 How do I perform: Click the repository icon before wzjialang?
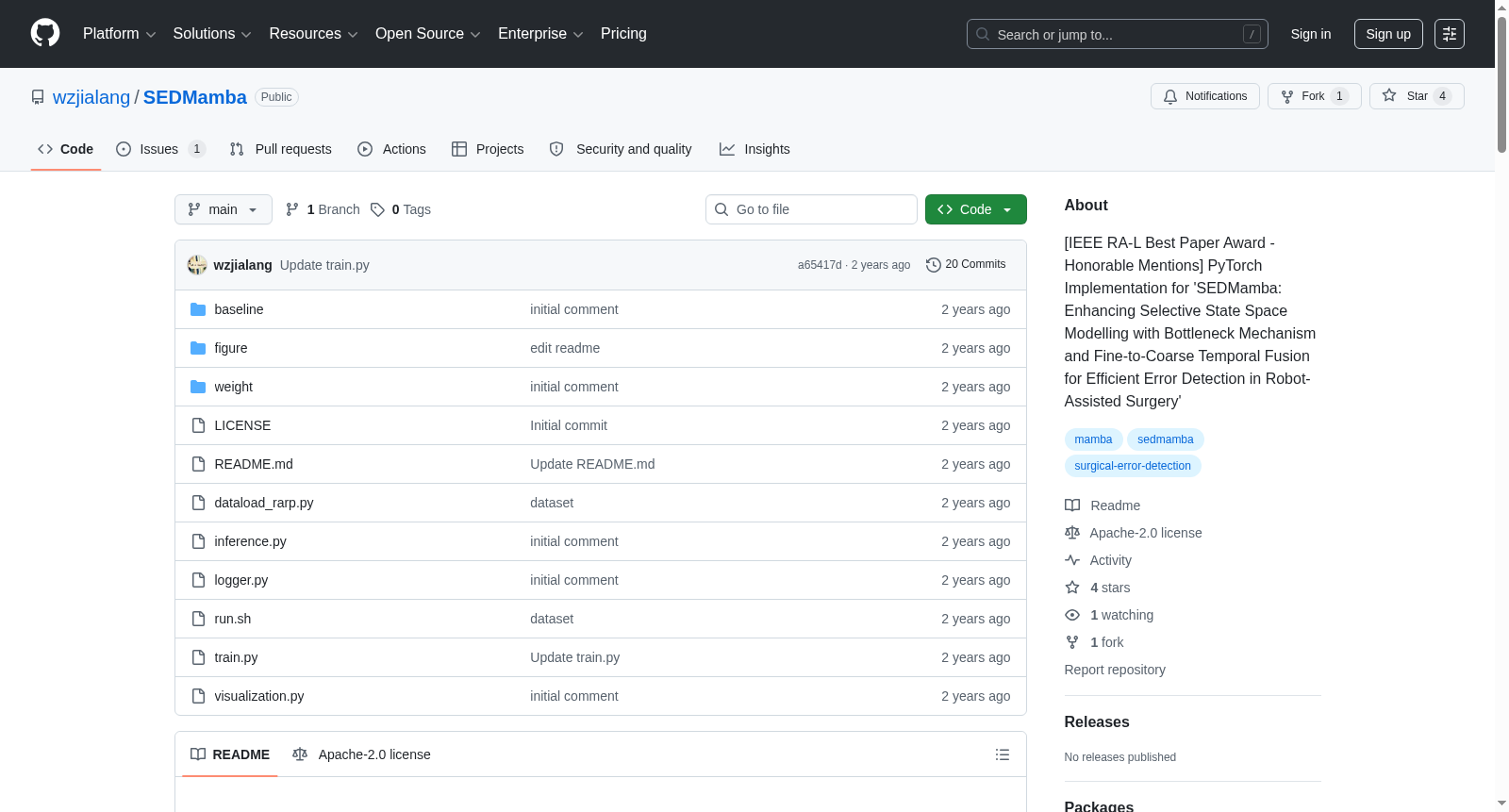coord(38,97)
